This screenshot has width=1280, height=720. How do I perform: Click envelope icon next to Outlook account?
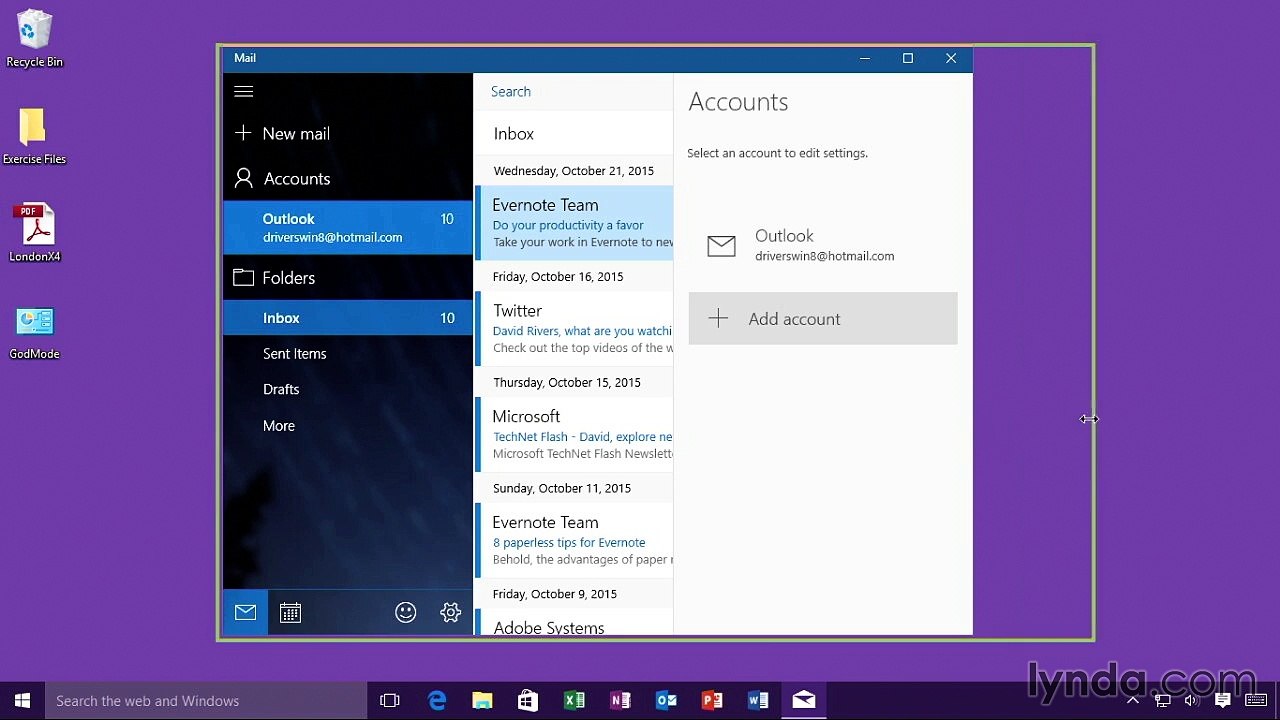coord(721,245)
